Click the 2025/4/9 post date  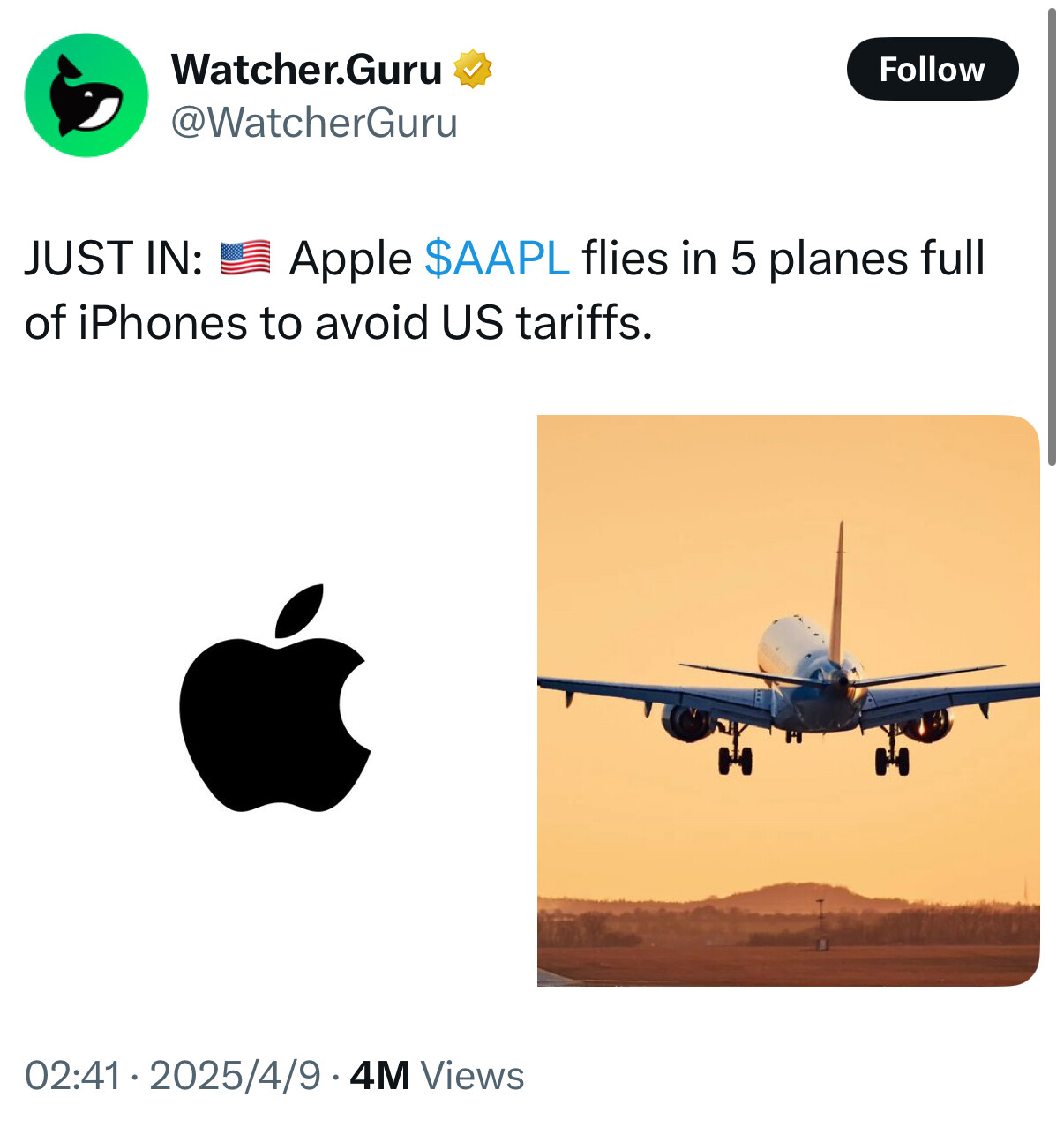point(235,1076)
